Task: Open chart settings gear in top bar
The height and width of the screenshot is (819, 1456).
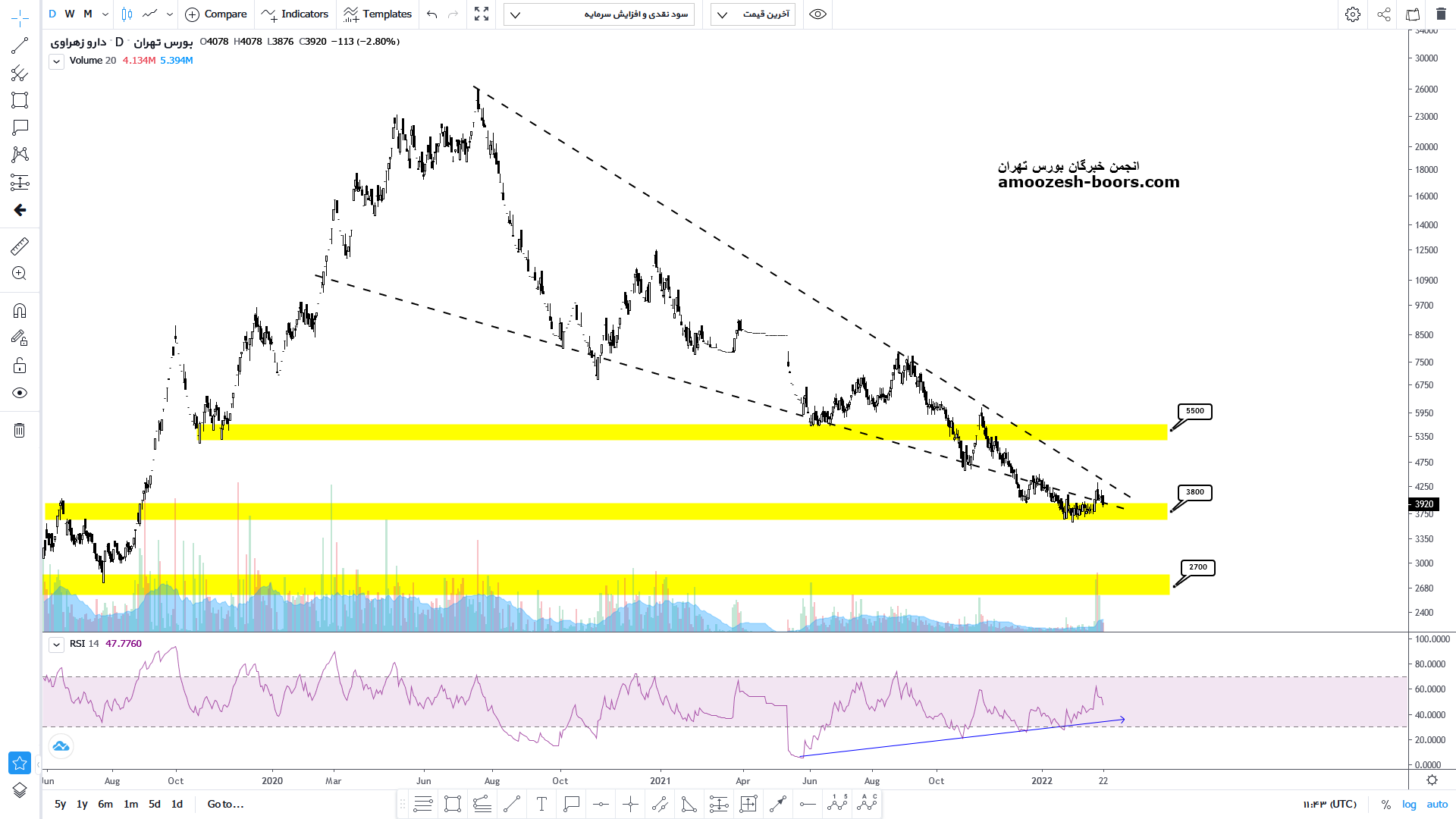Action: point(1353,14)
